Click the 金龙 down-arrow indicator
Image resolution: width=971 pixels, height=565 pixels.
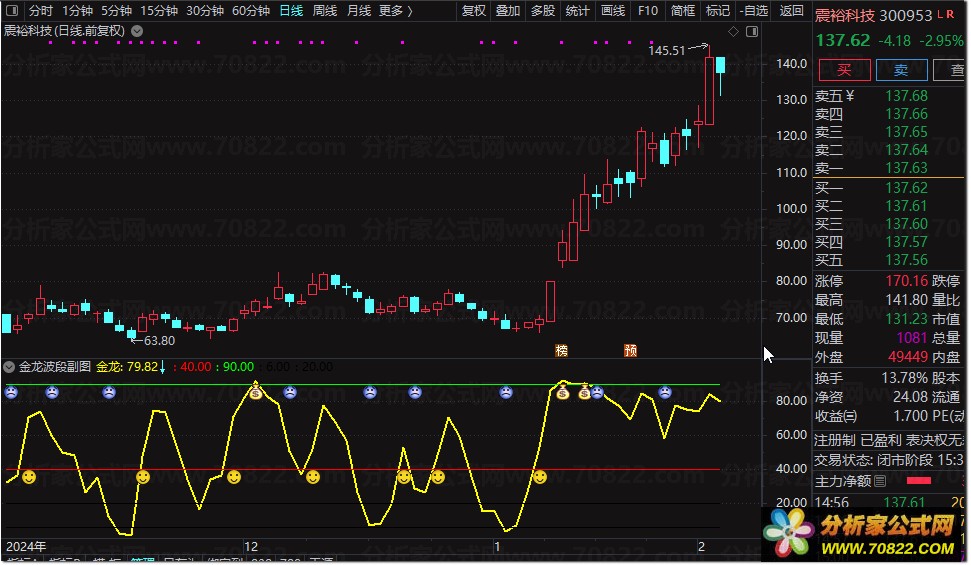click(163, 367)
